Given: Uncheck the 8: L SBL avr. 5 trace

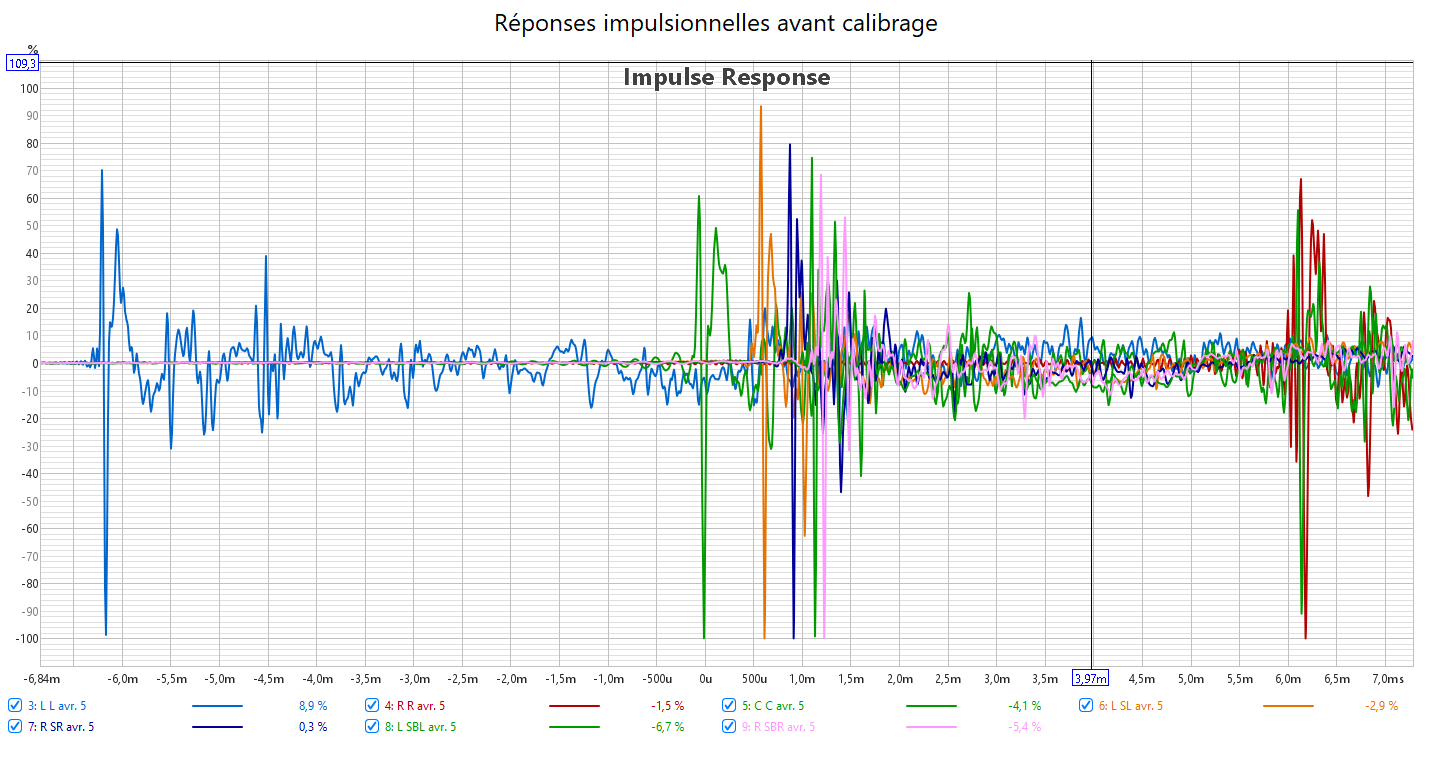Looking at the screenshot, I should 372,727.
